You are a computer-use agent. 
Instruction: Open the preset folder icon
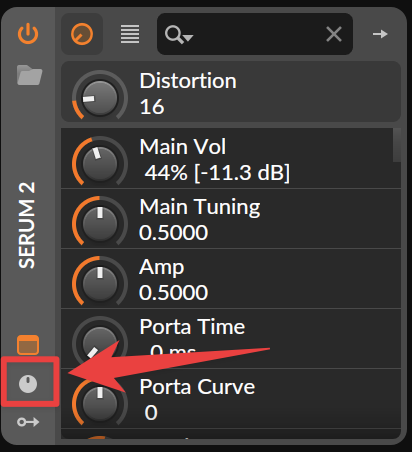pos(29,75)
